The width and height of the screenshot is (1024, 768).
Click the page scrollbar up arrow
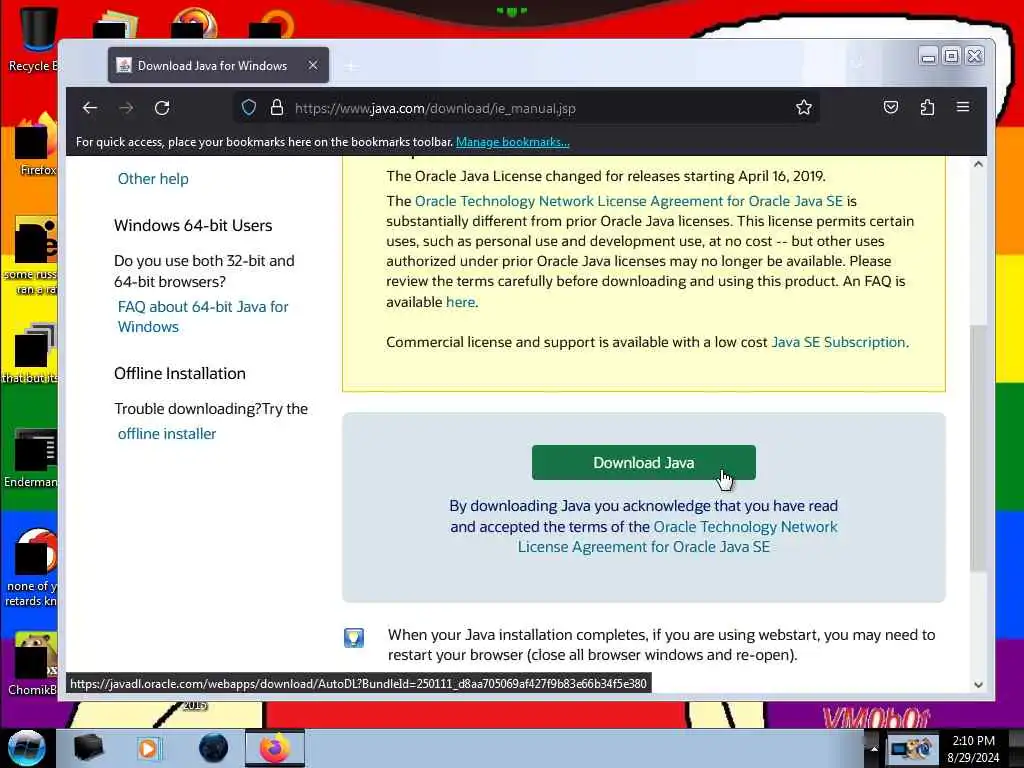pyautogui.click(x=978, y=165)
